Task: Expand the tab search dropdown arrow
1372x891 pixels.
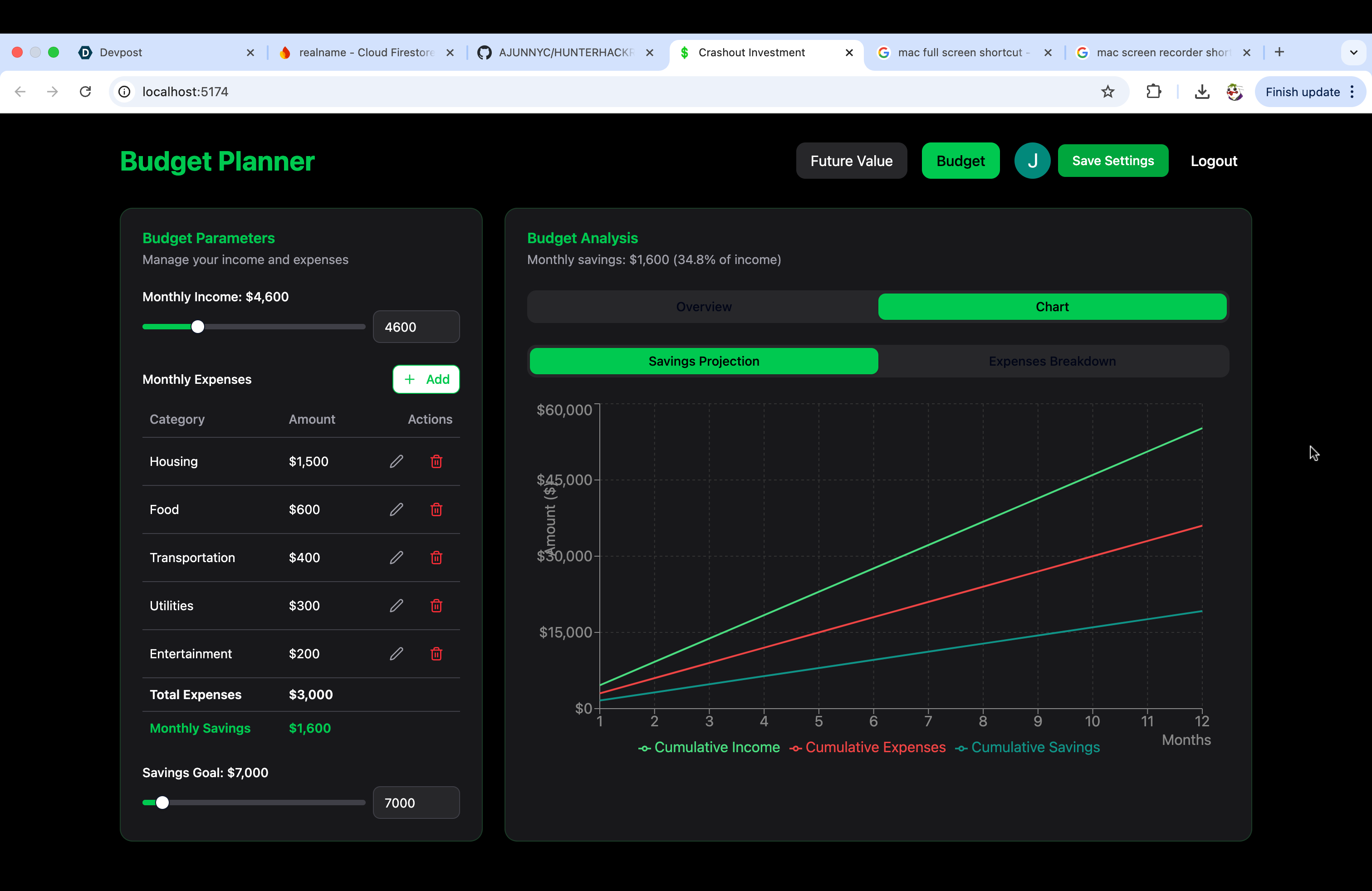Action: pyautogui.click(x=1353, y=53)
